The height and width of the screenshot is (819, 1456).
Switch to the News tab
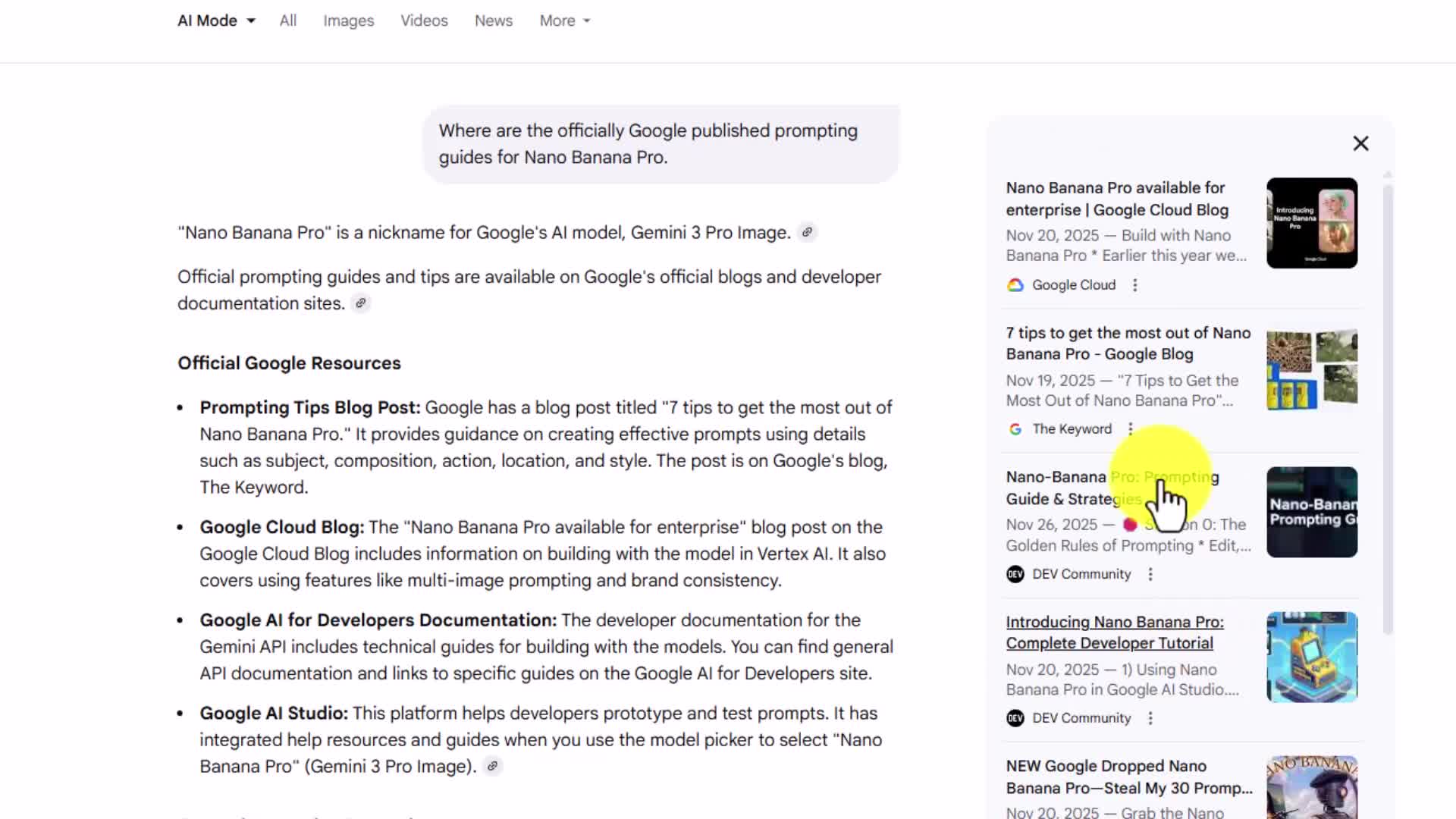494,21
